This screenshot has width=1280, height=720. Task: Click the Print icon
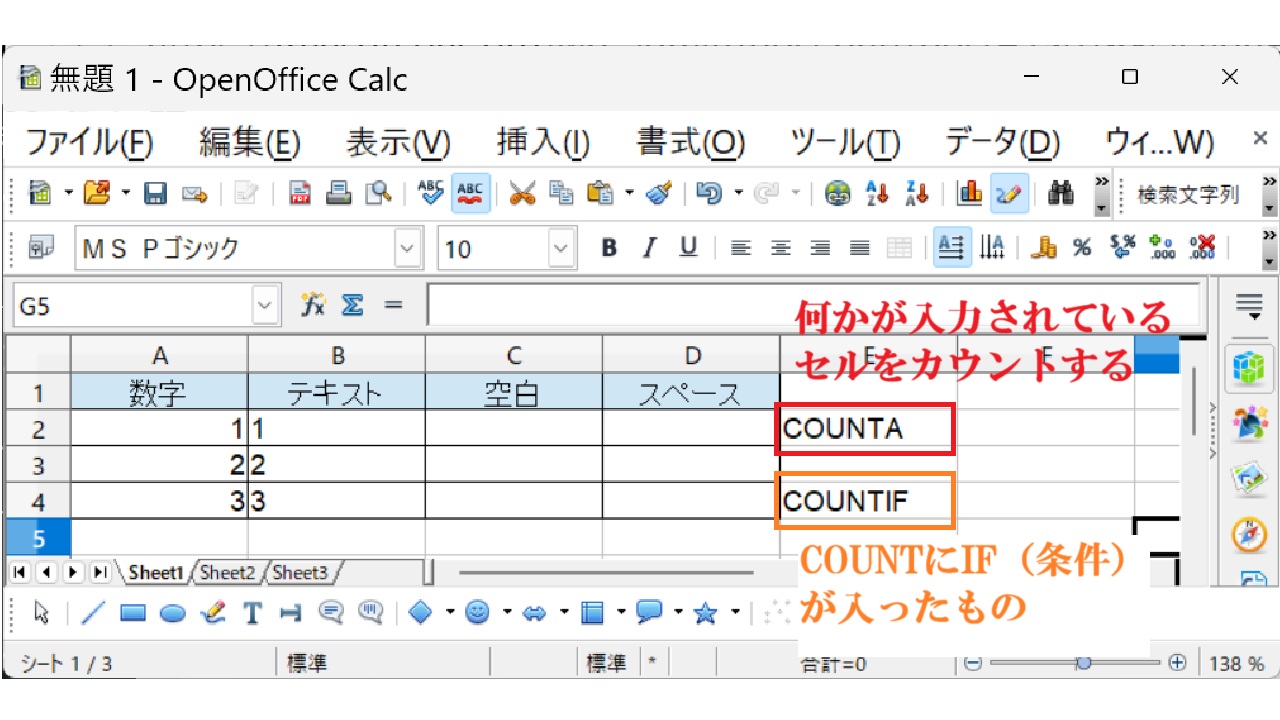pos(340,193)
